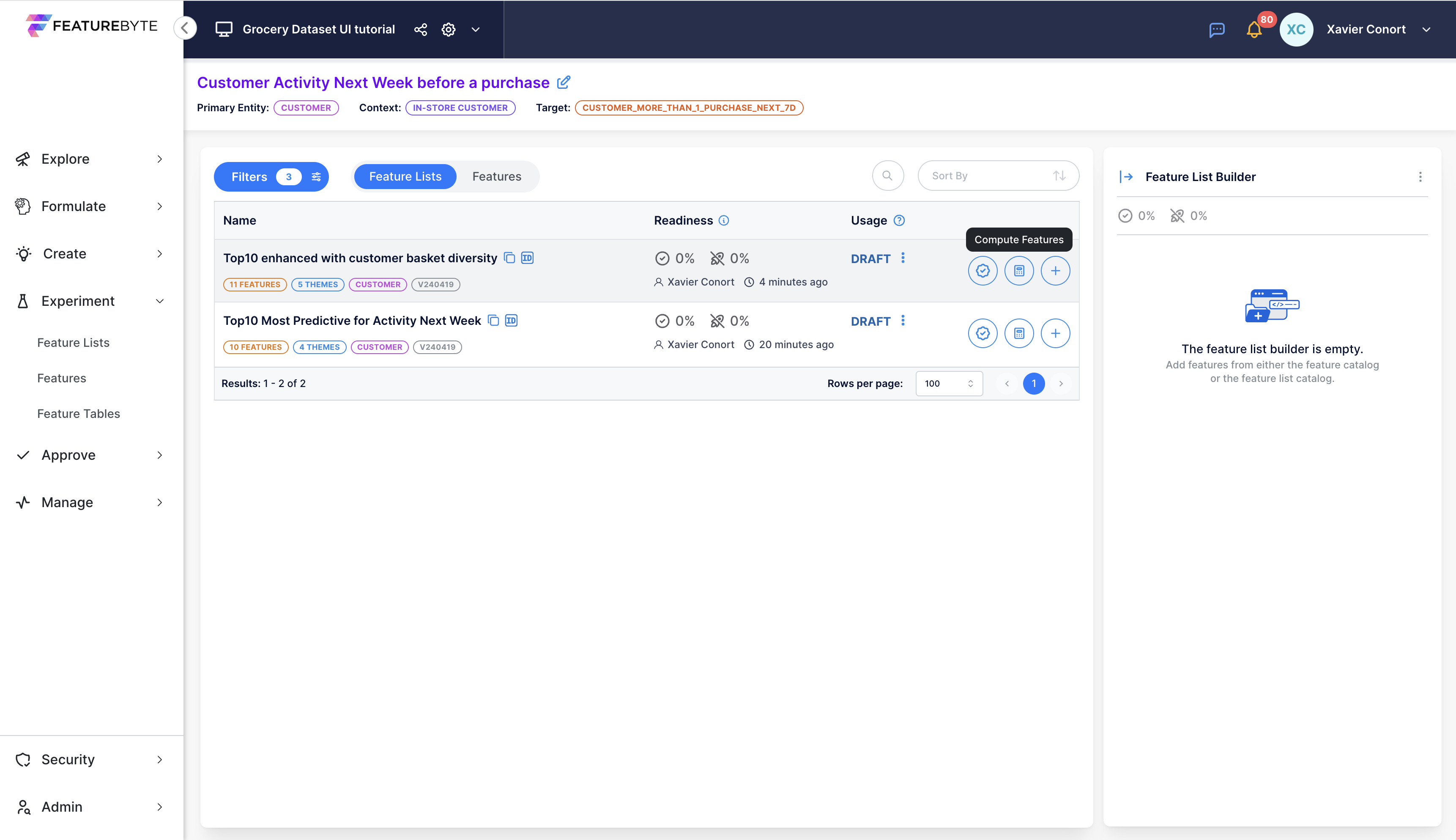Open Feature List Builder more options

(x=1420, y=177)
